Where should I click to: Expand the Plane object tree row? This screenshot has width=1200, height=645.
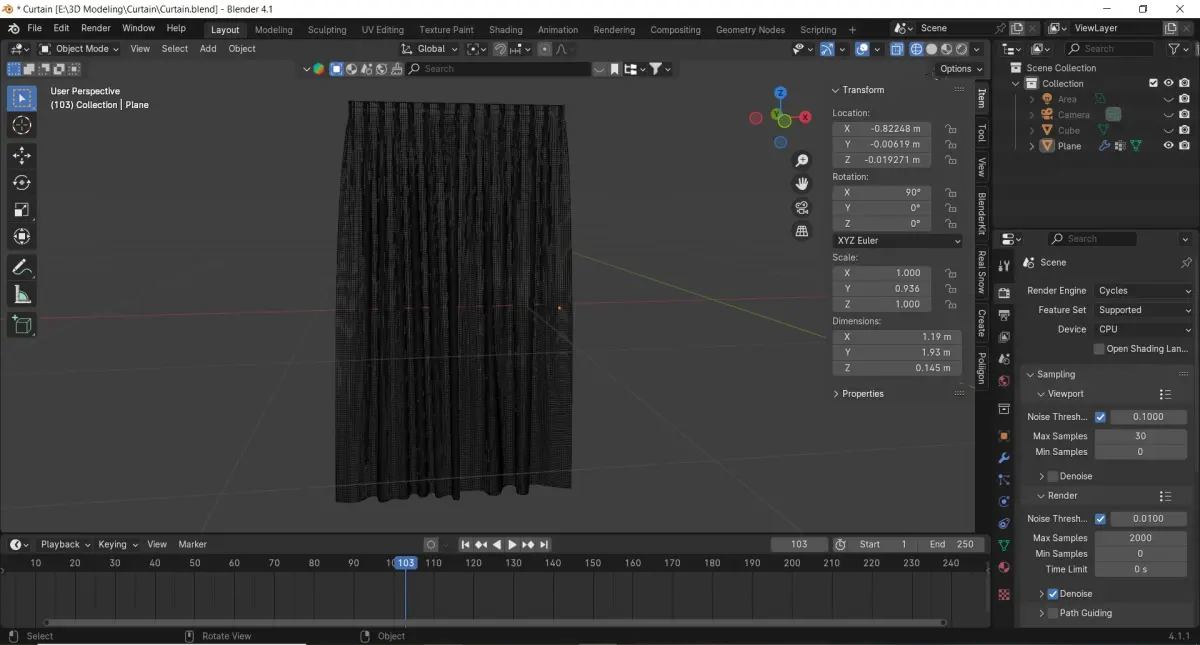point(1032,146)
